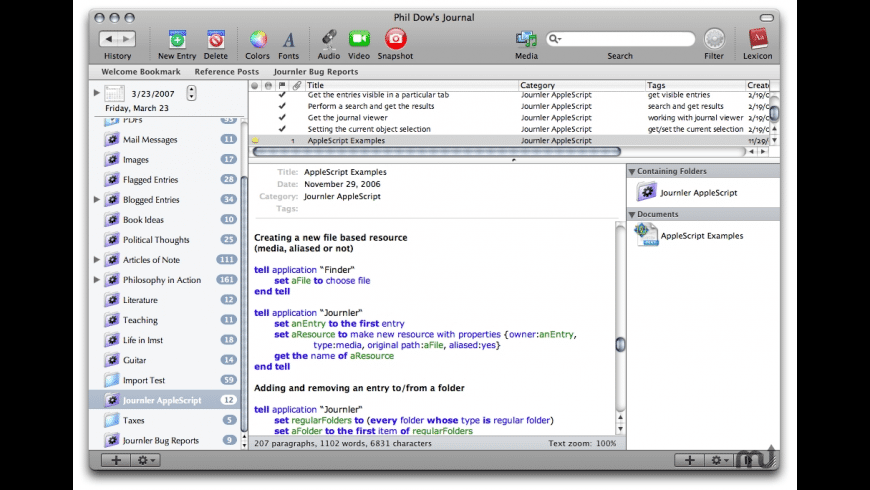Click the Text zoom 100% status
The image size is (870, 490).
(582, 443)
